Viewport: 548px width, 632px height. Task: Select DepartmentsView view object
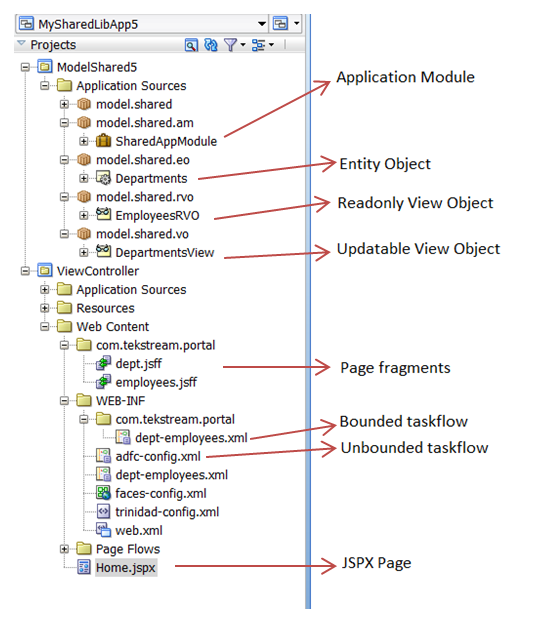pos(164,253)
